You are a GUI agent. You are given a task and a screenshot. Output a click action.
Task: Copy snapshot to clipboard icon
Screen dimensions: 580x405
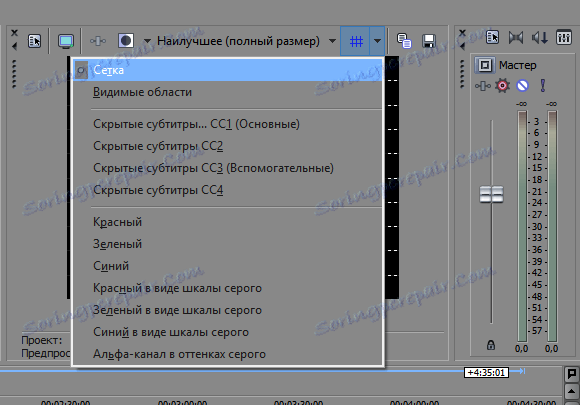point(404,41)
